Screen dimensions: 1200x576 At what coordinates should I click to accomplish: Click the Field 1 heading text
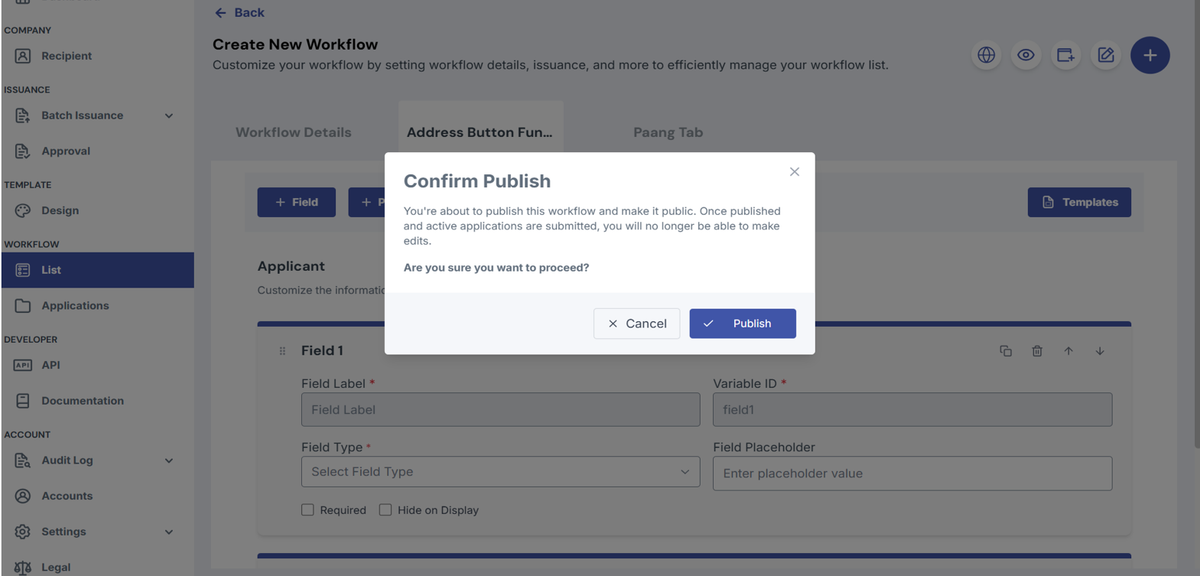[322, 351]
